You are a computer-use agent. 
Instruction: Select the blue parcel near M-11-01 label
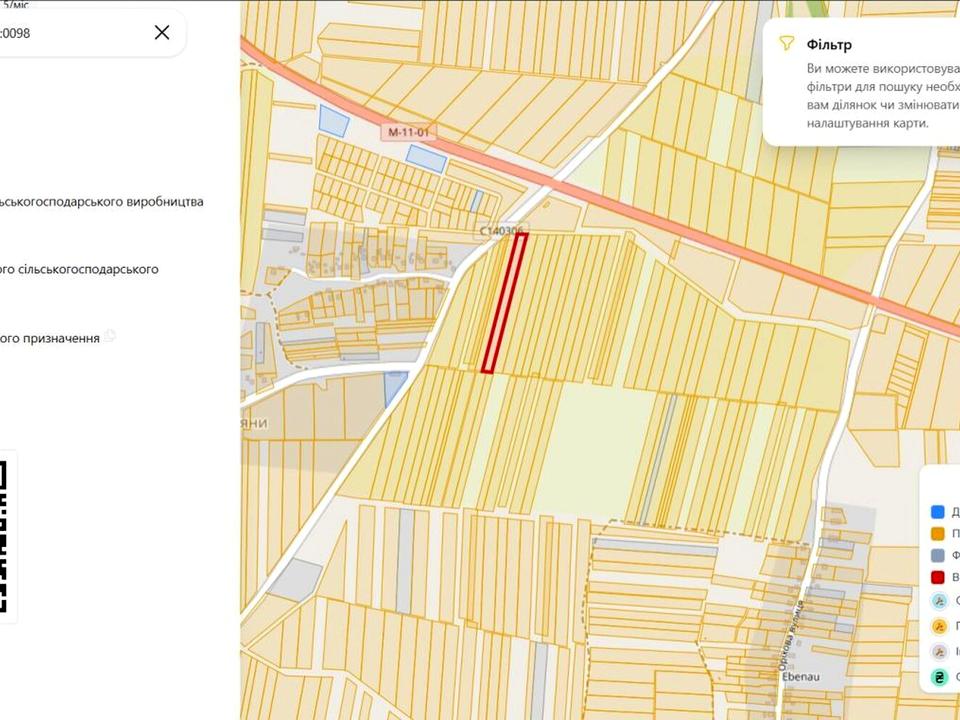click(427, 158)
